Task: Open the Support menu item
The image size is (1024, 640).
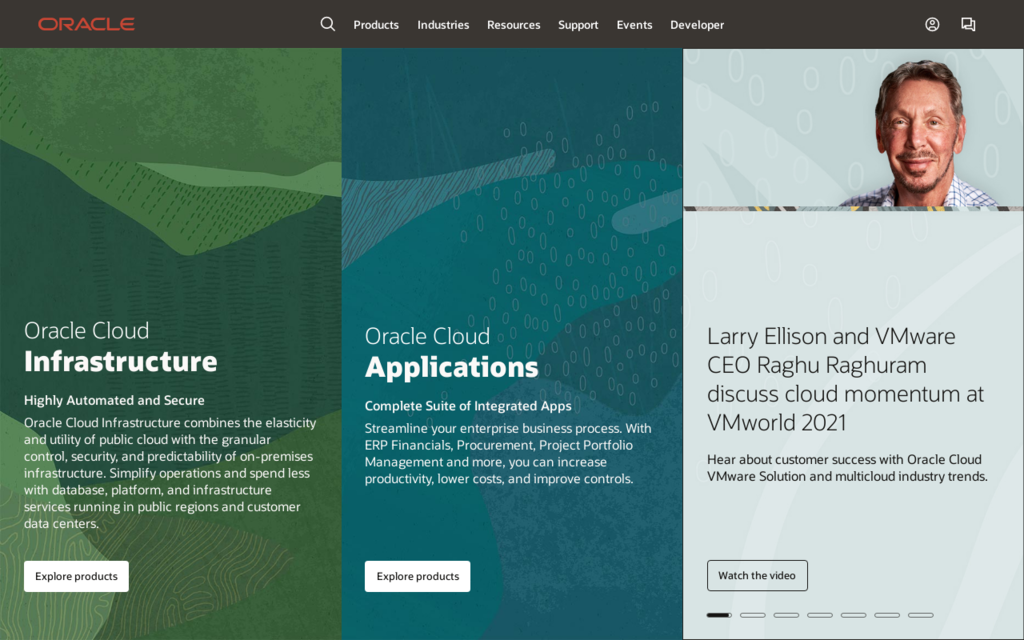Action: click(x=578, y=25)
